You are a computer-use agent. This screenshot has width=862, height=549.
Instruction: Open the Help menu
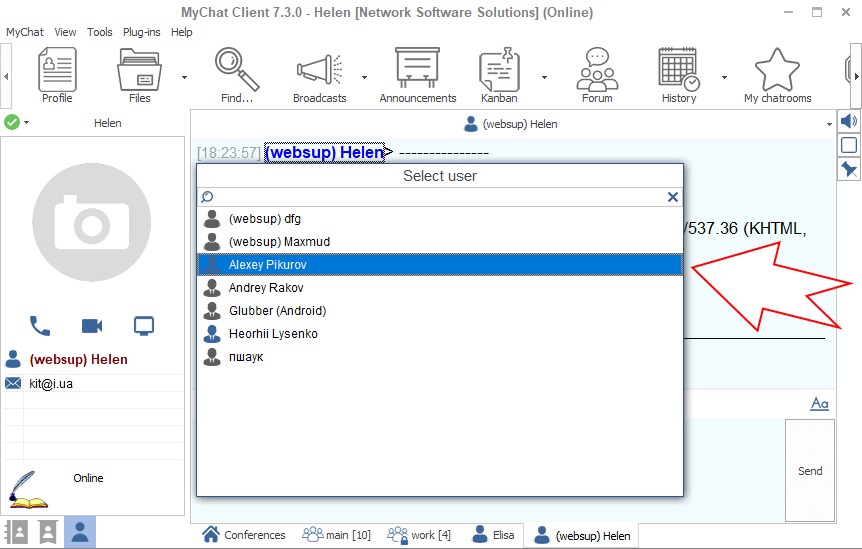tap(181, 32)
